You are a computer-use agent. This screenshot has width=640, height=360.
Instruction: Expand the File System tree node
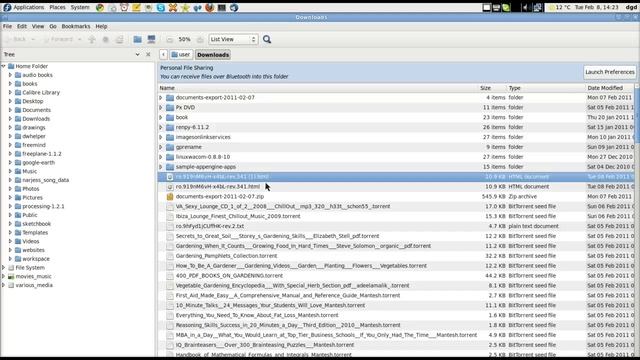coord(3,268)
